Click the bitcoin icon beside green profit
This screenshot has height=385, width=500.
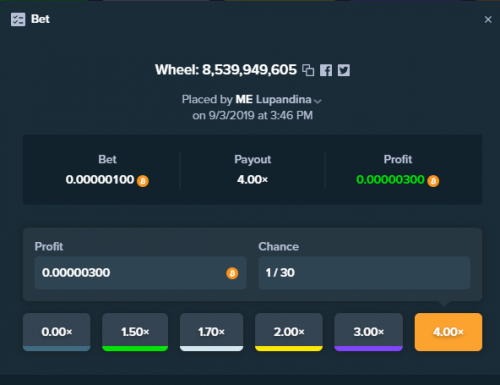(x=433, y=181)
